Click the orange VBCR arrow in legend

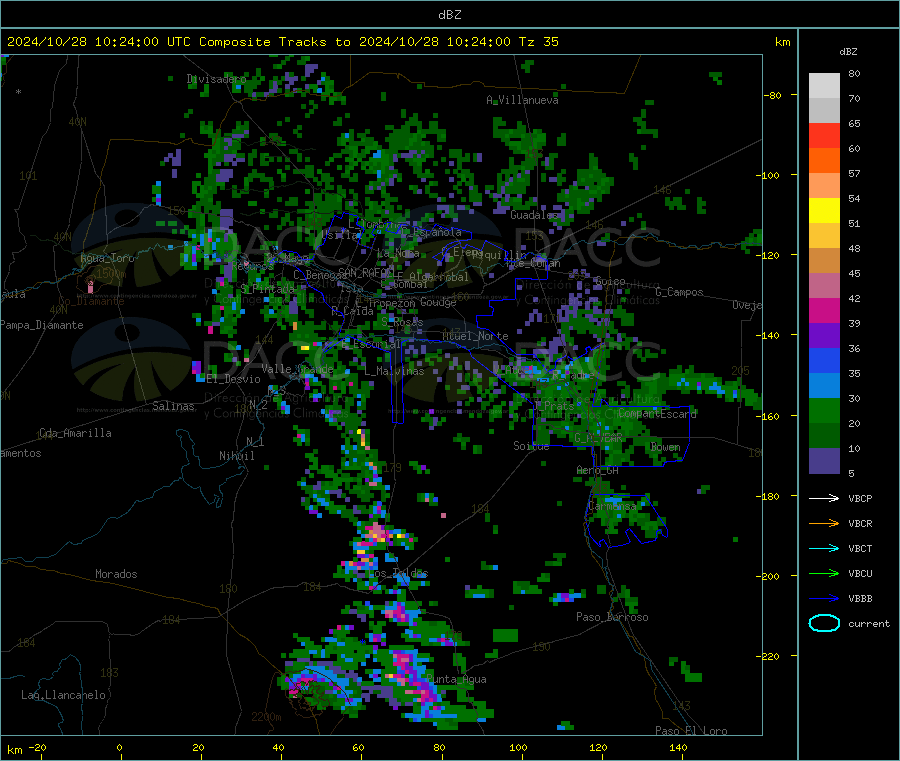(824, 523)
